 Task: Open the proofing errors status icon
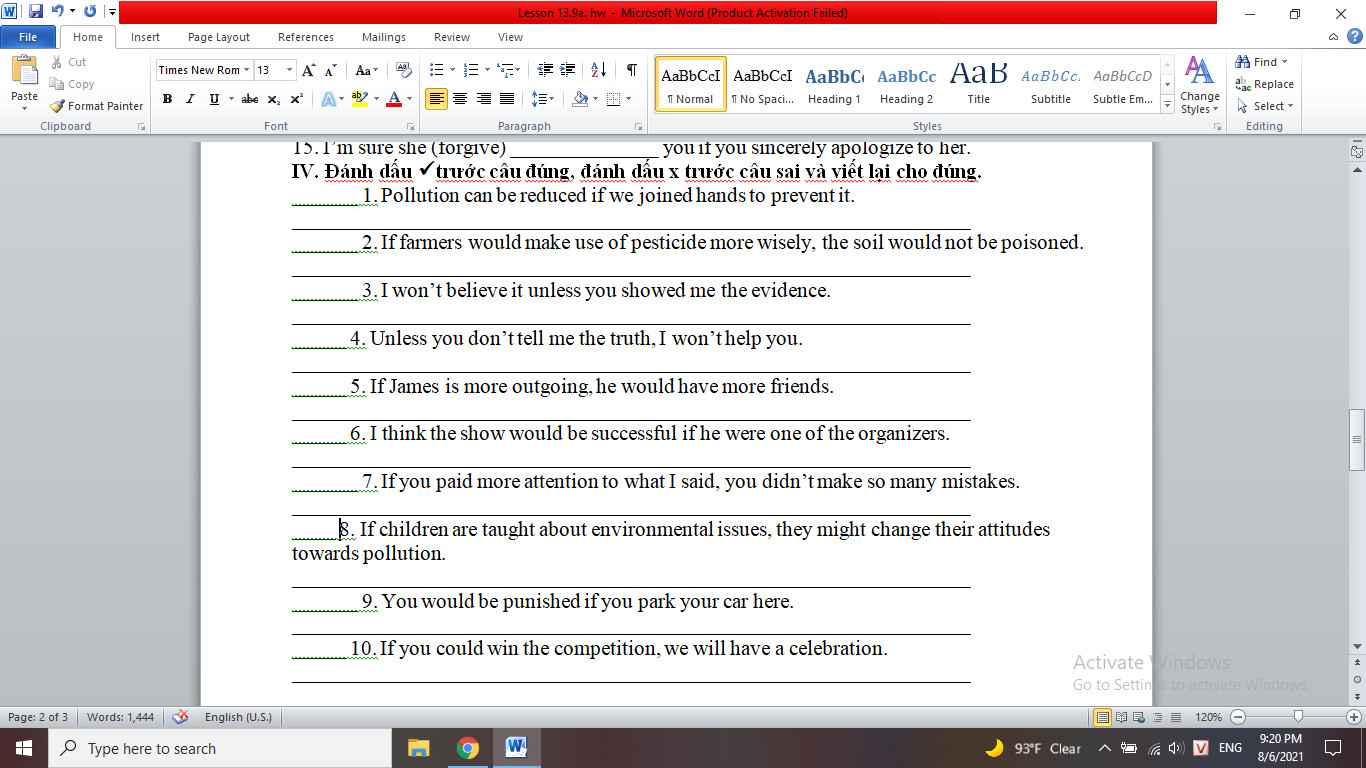coord(180,717)
